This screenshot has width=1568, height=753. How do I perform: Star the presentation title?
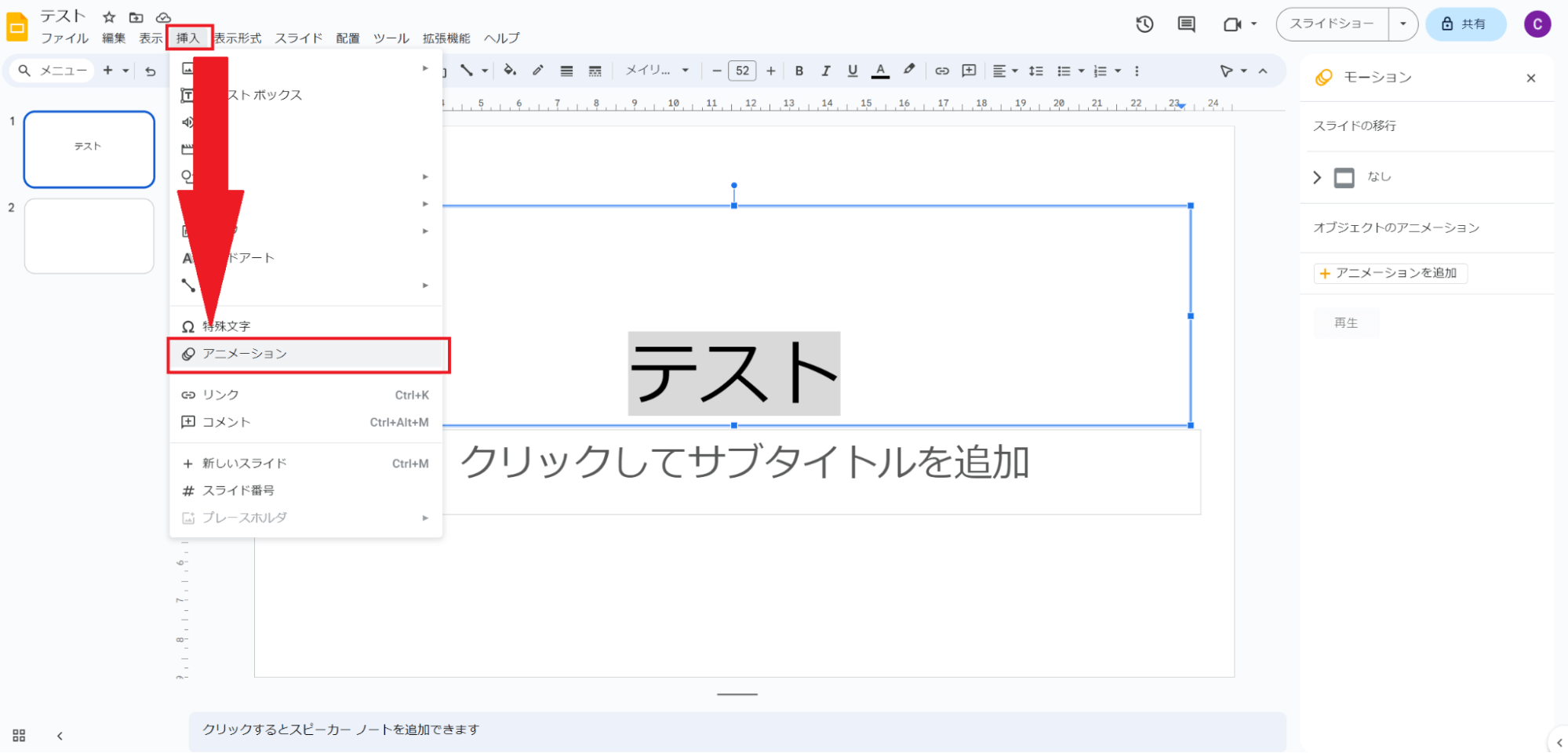click(x=109, y=17)
